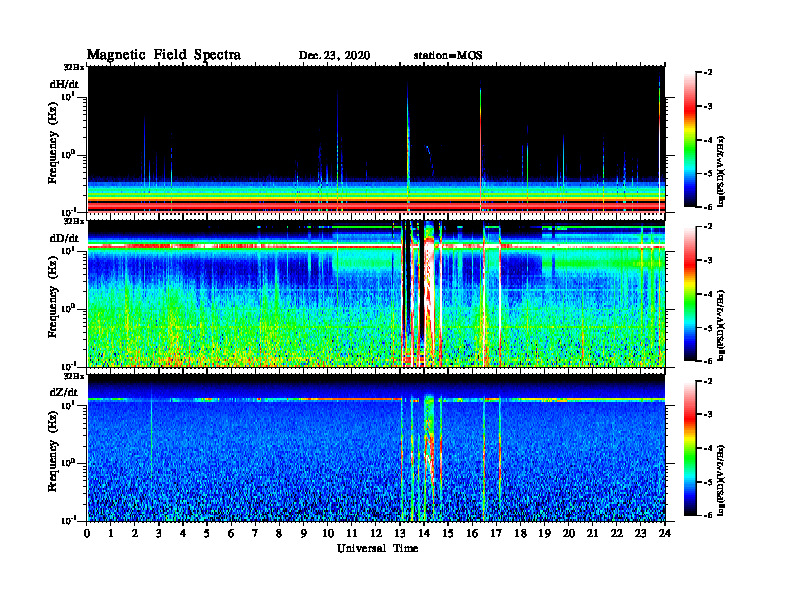Click the "-2" tick on dZ/dt colorbar
The height and width of the screenshot is (612, 792).
707,382
